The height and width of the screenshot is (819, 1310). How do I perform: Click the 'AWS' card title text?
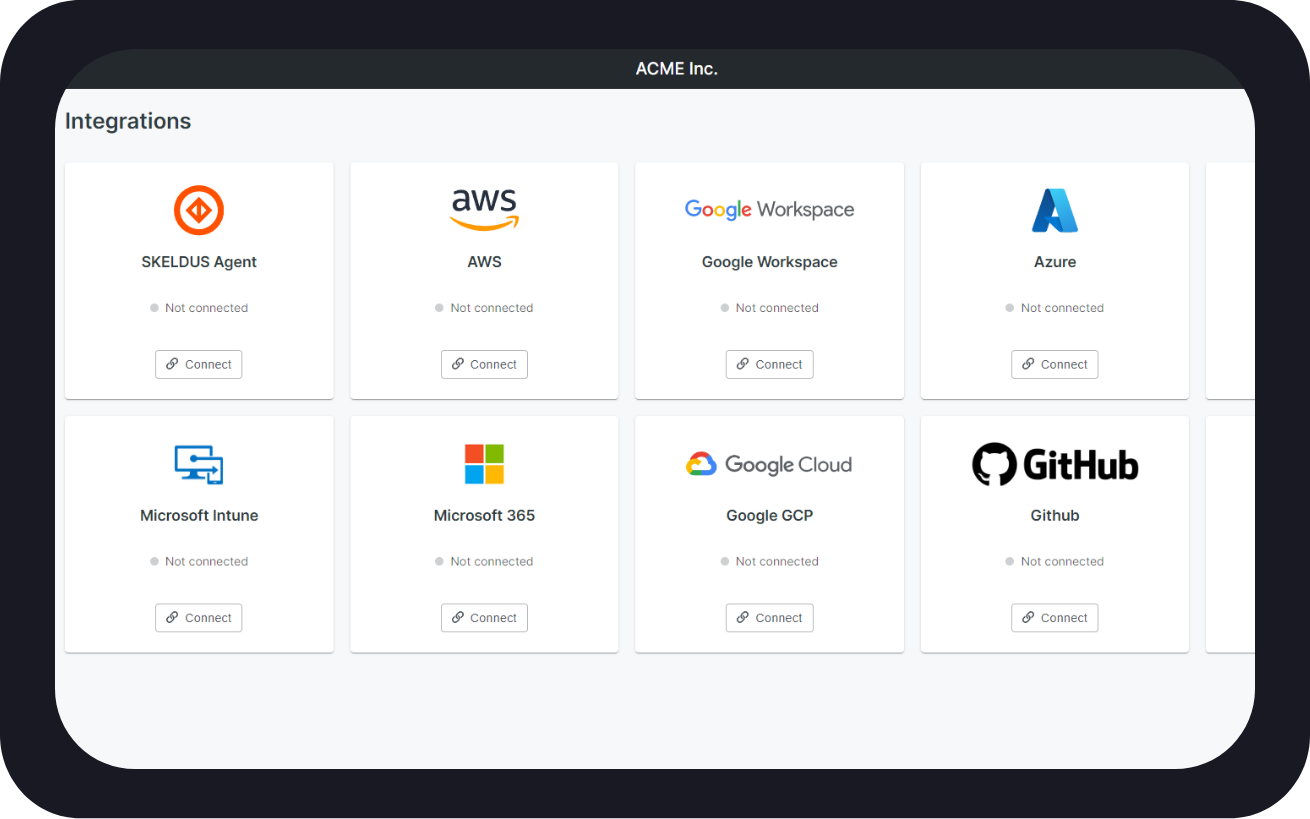click(484, 262)
